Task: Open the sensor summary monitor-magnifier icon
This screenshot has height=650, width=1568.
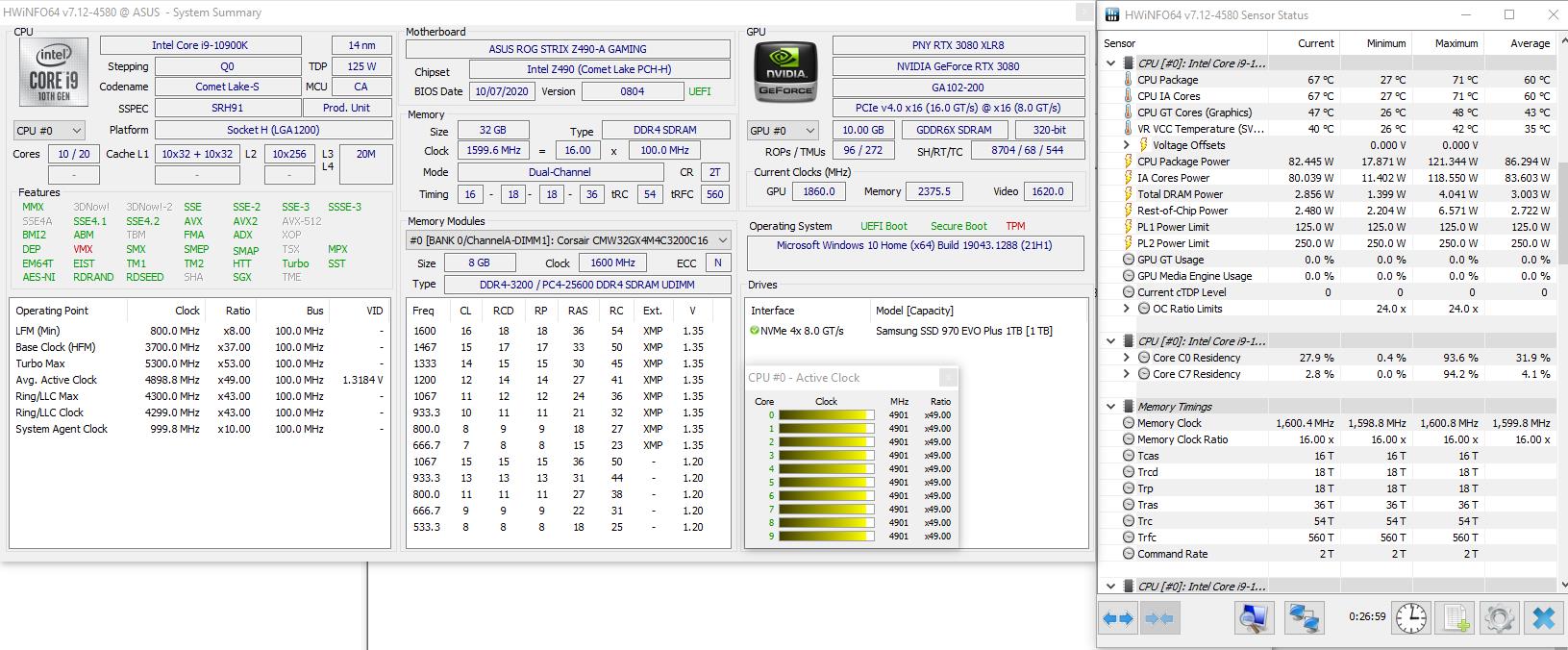Action: coord(1254,618)
